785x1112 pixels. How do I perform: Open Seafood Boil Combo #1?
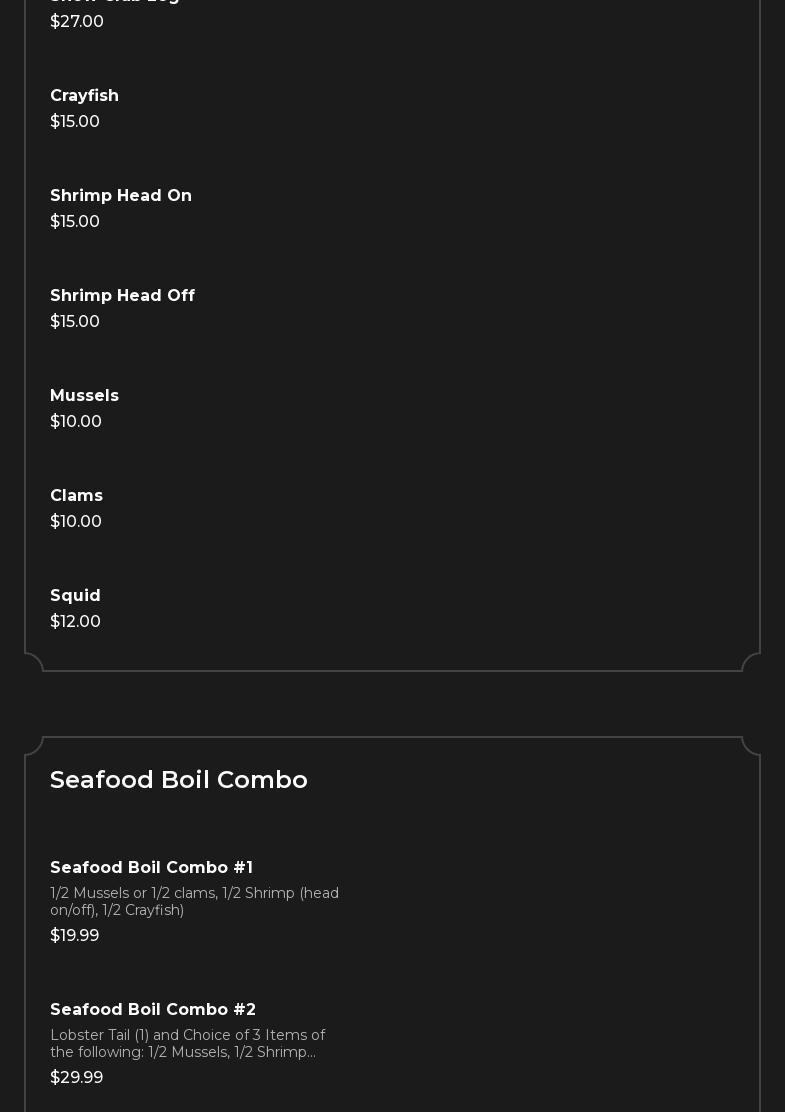(151, 868)
